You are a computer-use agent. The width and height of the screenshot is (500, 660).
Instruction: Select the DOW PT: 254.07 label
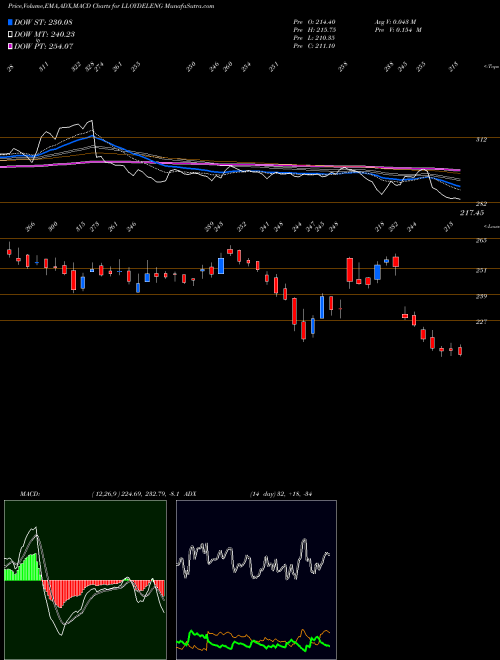(x=44, y=46)
